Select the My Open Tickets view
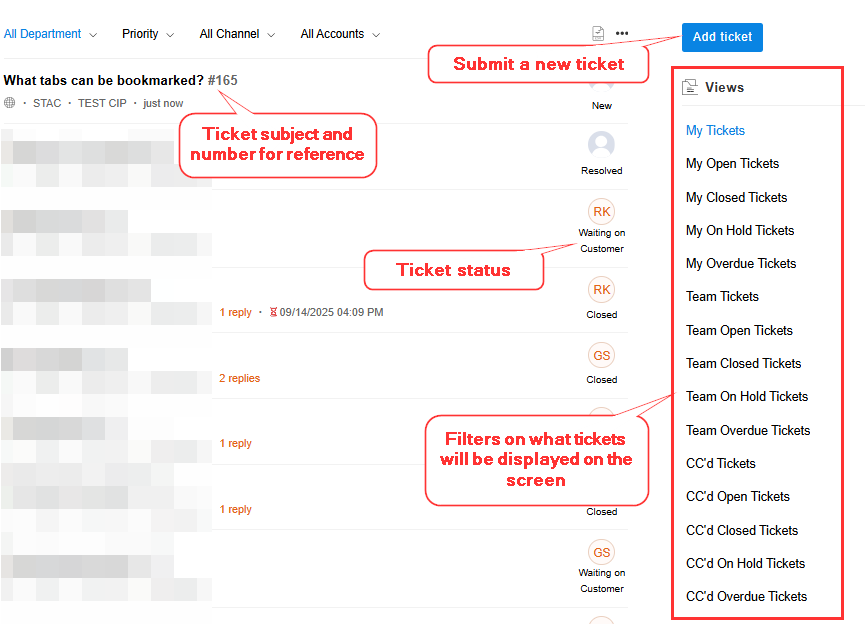This screenshot has width=865, height=624. 732,164
